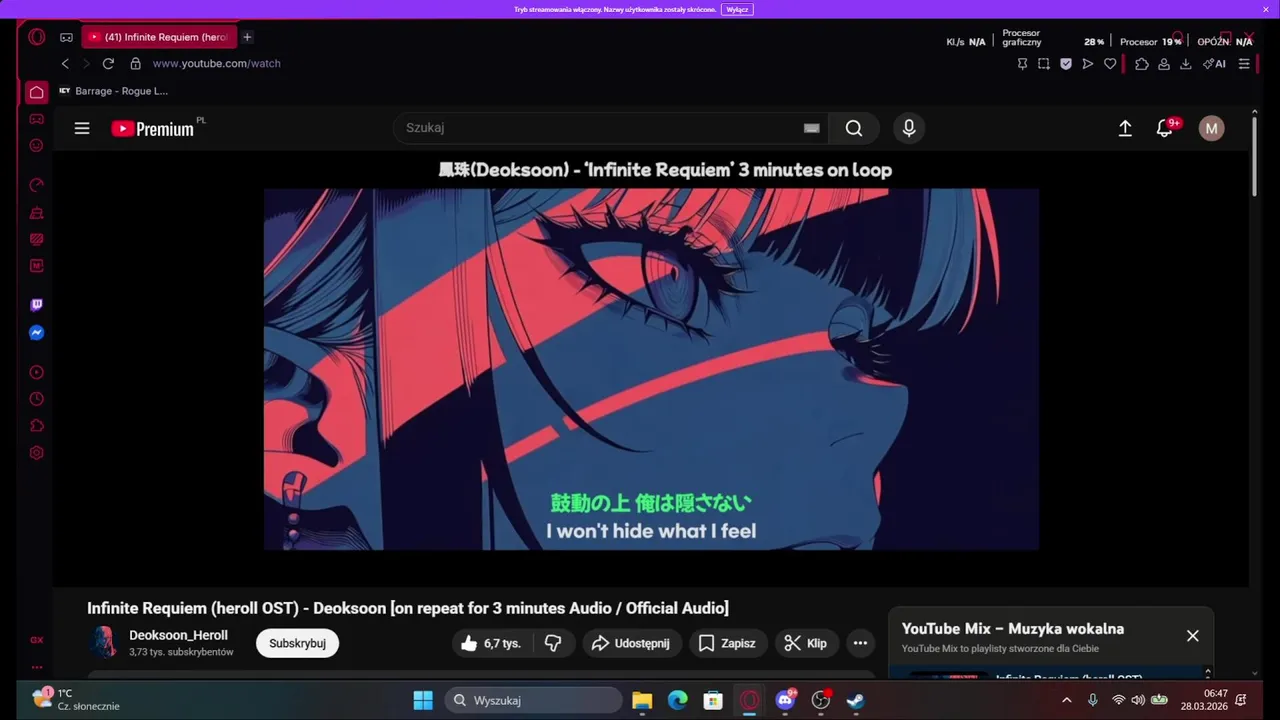Open the browser downloads icon
The height and width of the screenshot is (720, 1280).
1186,63
